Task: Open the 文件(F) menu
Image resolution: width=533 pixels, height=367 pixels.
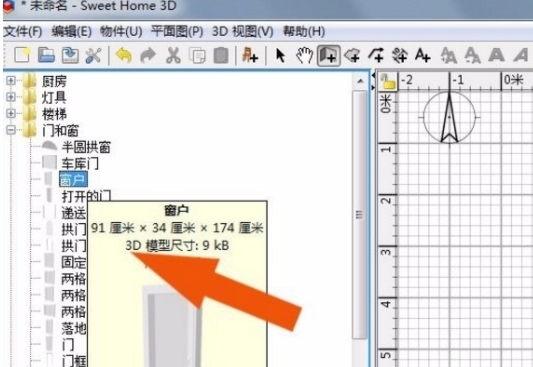Action: tap(23, 32)
